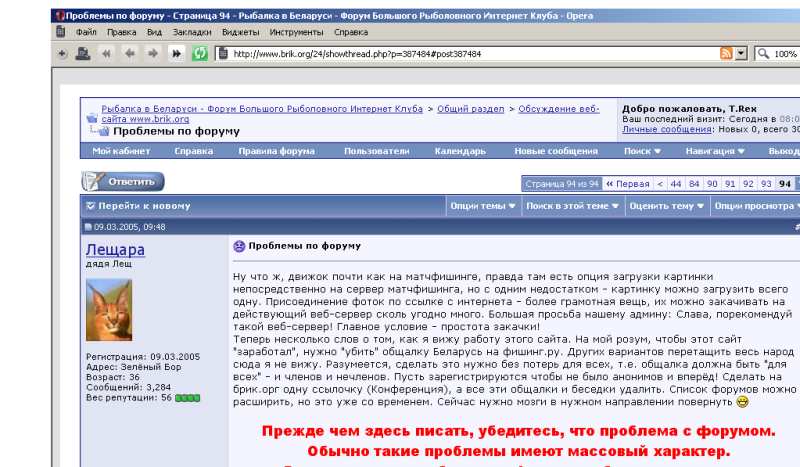This screenshot has height=467, width=800.
Task: Click the RSS feed icon in address bar
Action: tap(726, 53)
